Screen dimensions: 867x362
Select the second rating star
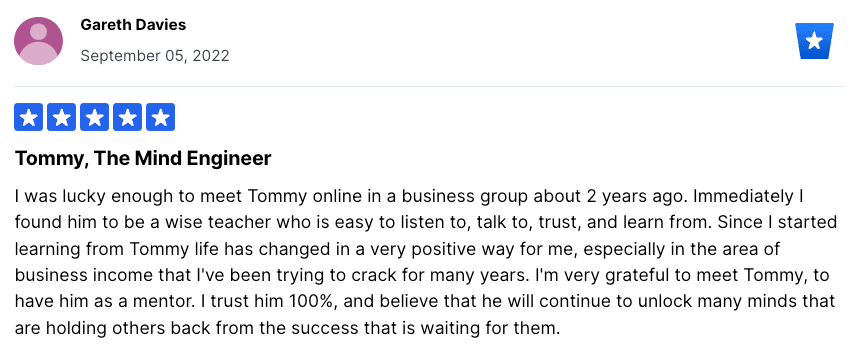(x=61, y=117)
